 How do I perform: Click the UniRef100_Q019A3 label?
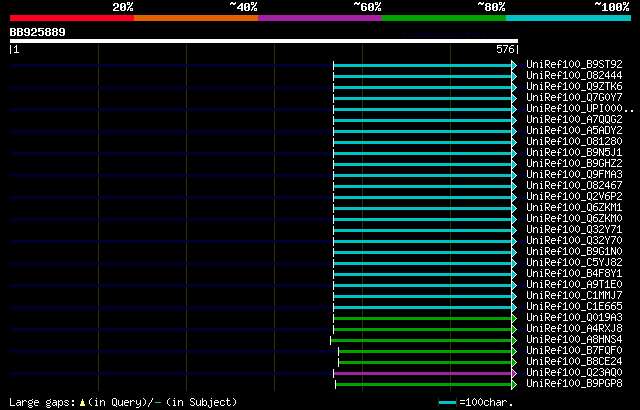pyautogui.click(x=574, y=318)
